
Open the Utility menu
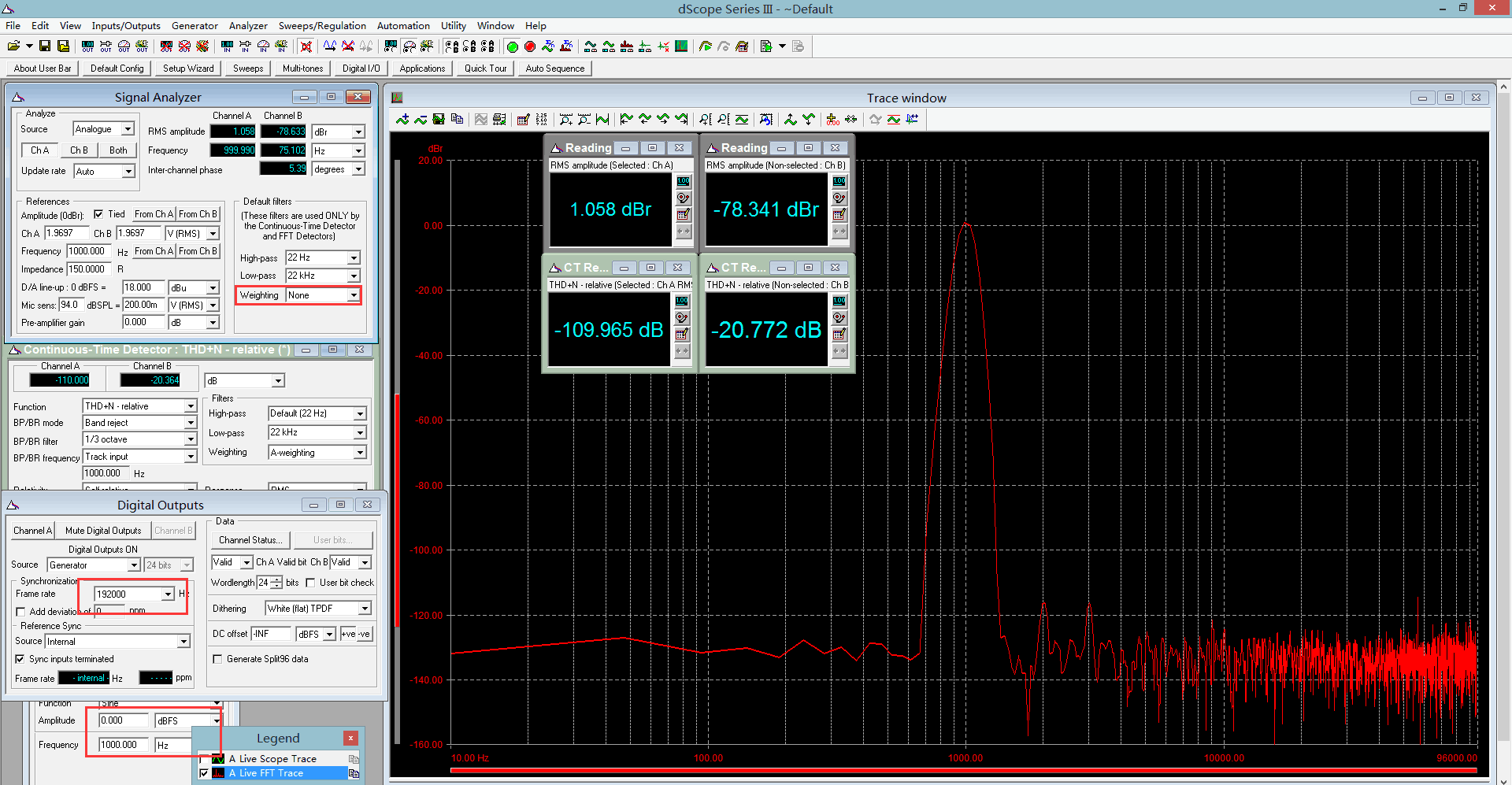click(x=453, y=26)
